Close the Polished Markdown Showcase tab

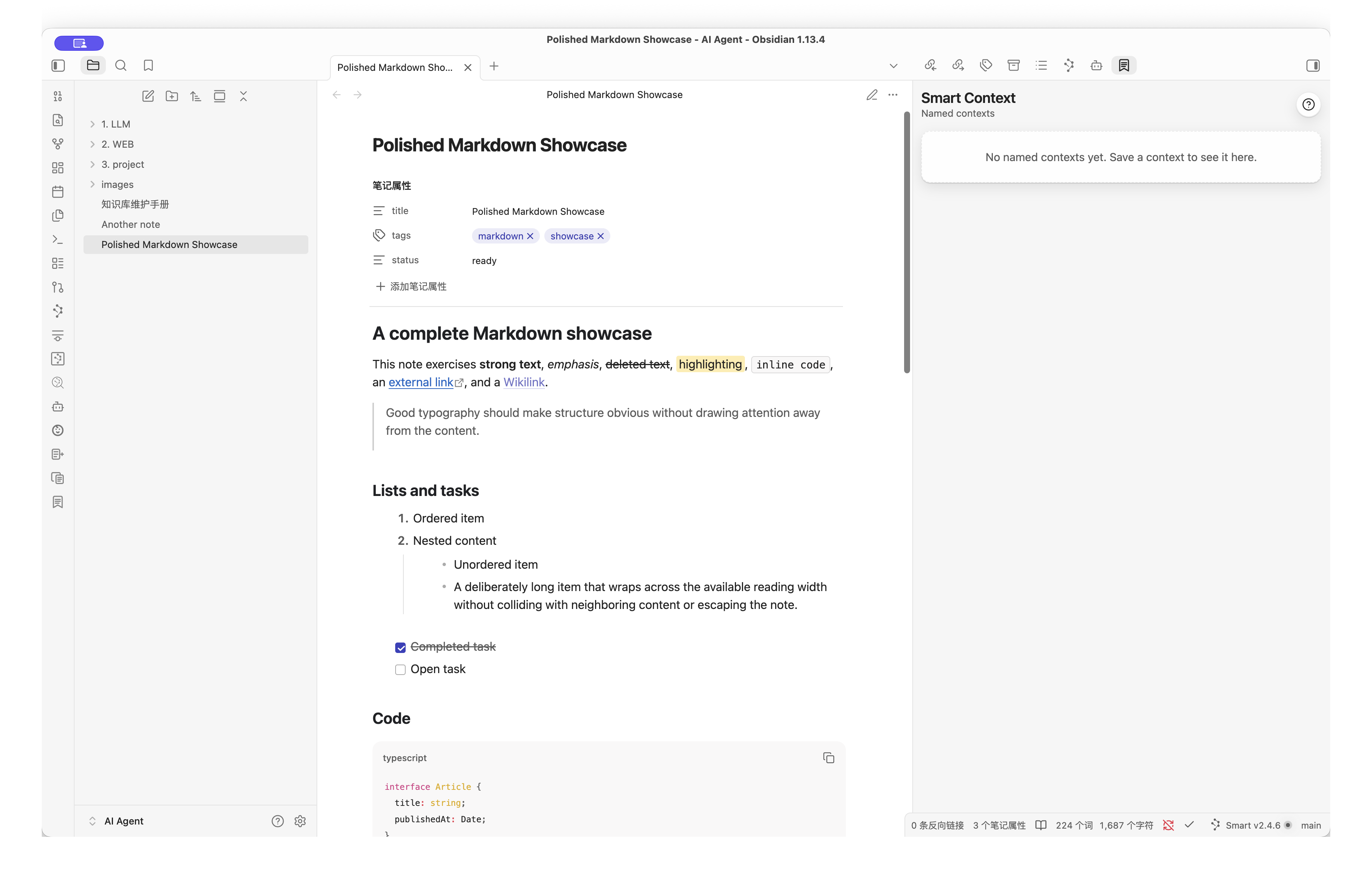(468, 67)
